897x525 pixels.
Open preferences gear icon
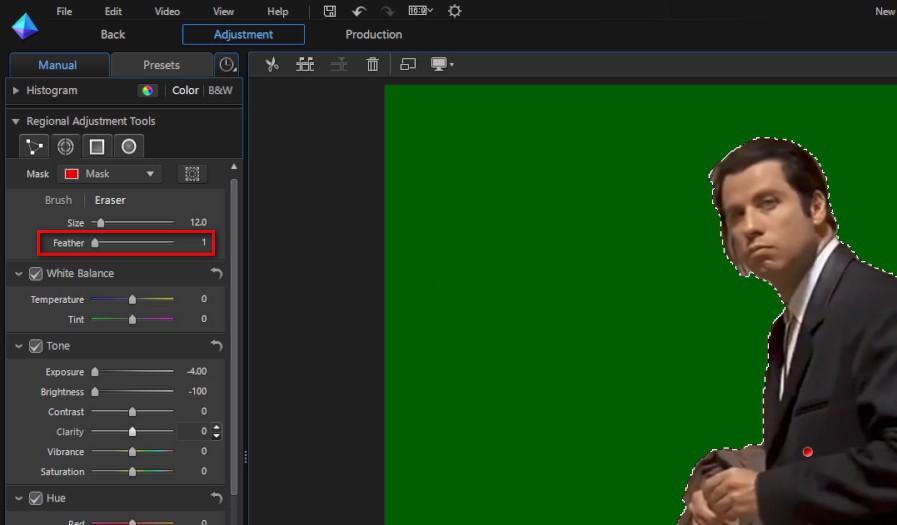point(454,11)
